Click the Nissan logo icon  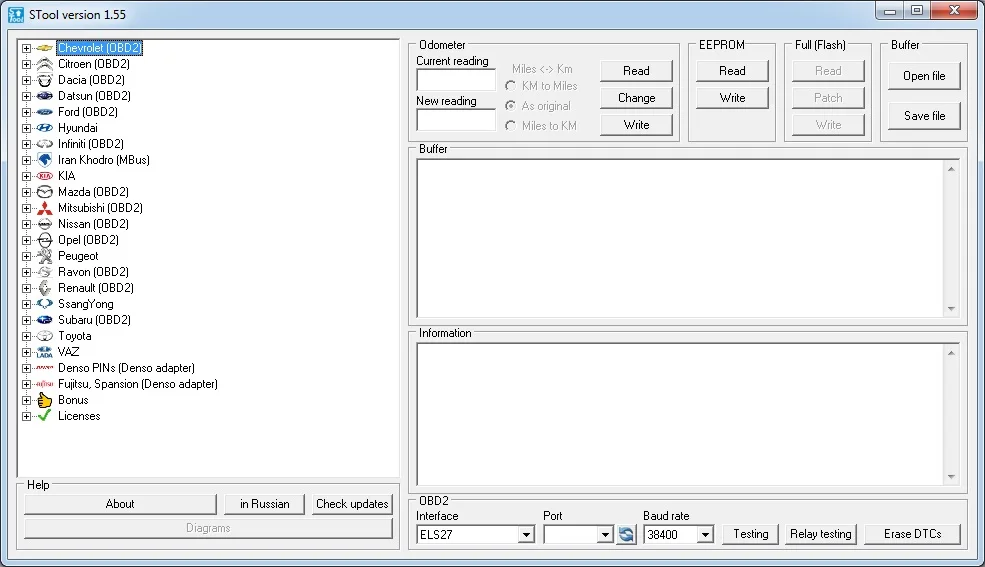(45, 224)
